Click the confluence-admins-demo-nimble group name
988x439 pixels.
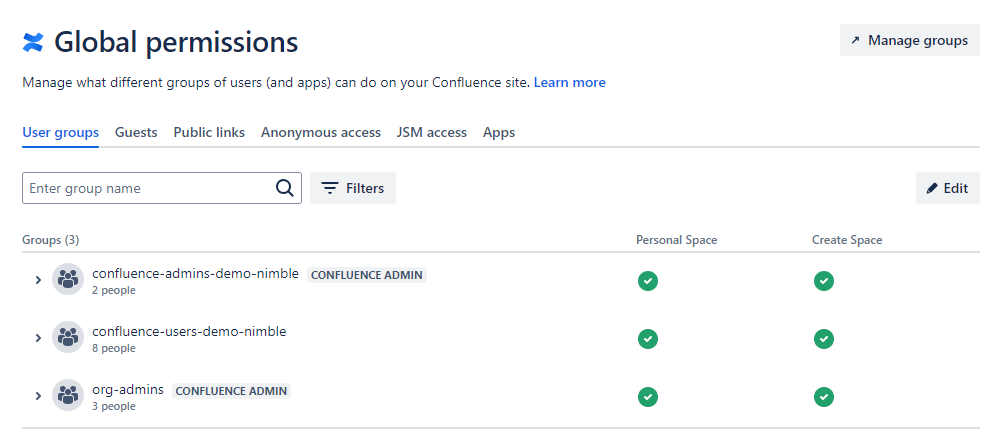pos(195,274)
